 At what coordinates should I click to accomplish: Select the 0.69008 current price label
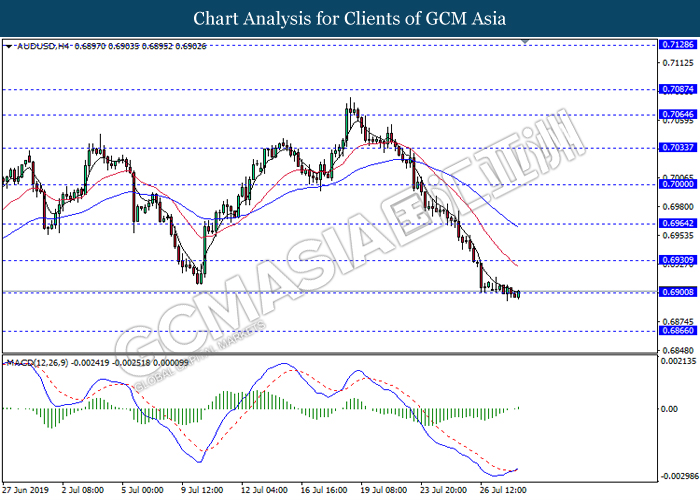(x=678, y=292)
